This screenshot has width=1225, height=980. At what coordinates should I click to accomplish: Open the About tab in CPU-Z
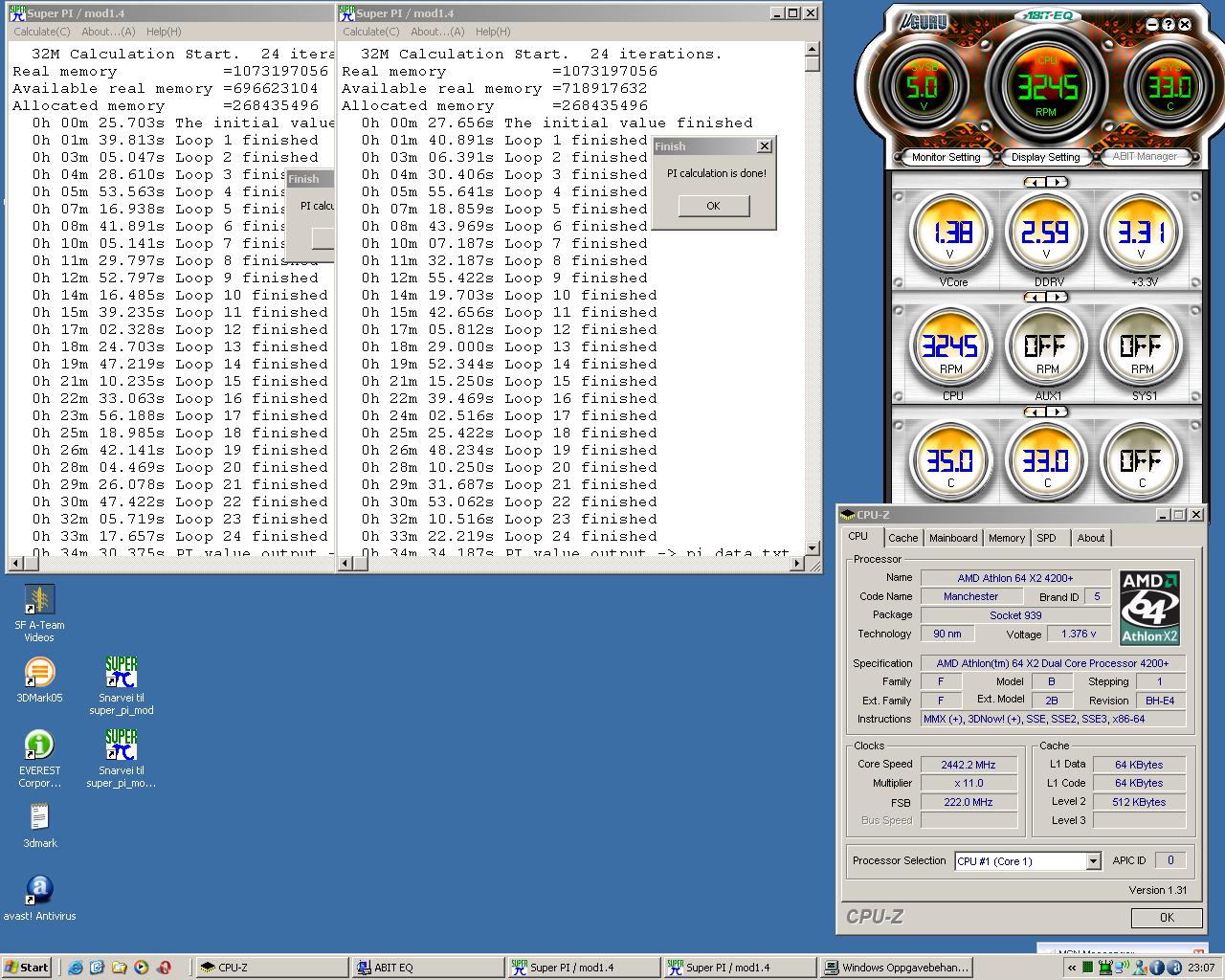[1091, 538]
